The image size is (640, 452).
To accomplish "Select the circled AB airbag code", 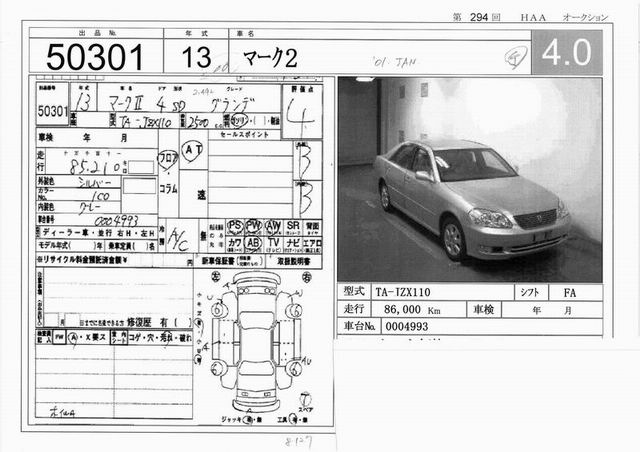I will [253, 243].
